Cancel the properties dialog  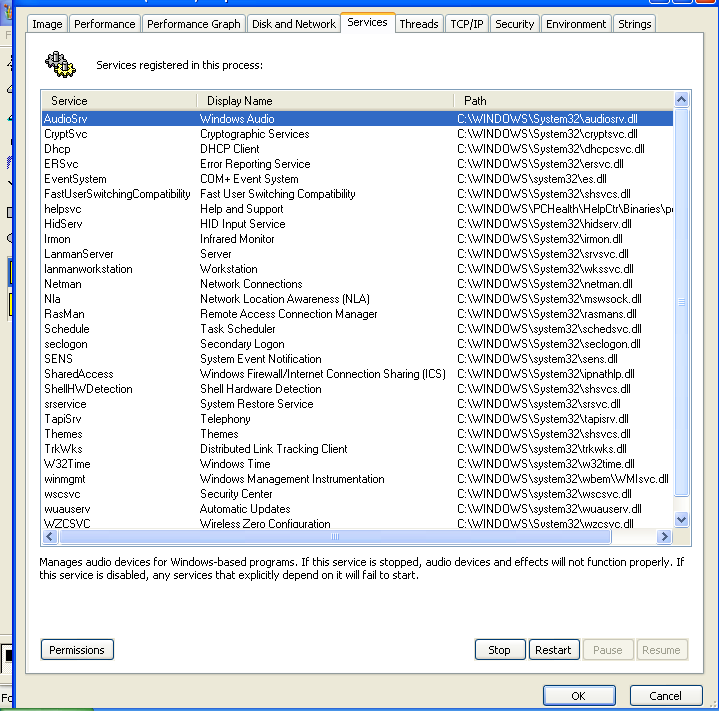pyautogui.click(x=666, y=695)
